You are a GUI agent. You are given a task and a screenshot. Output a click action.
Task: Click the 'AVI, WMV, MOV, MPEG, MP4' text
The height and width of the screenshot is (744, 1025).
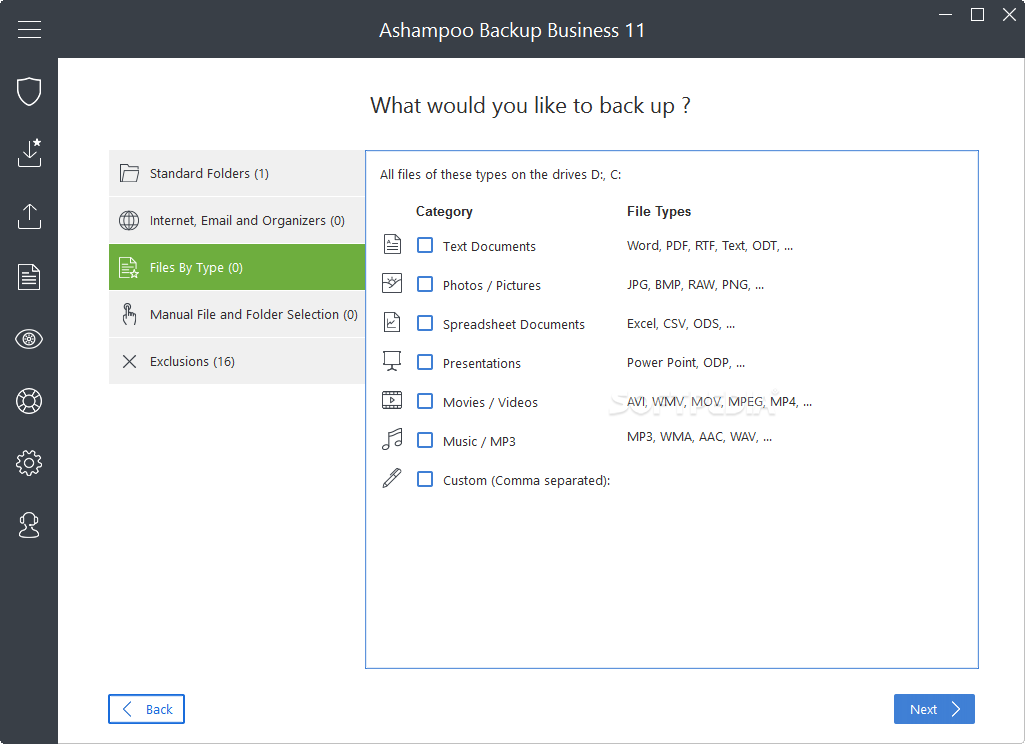(719, 402)
